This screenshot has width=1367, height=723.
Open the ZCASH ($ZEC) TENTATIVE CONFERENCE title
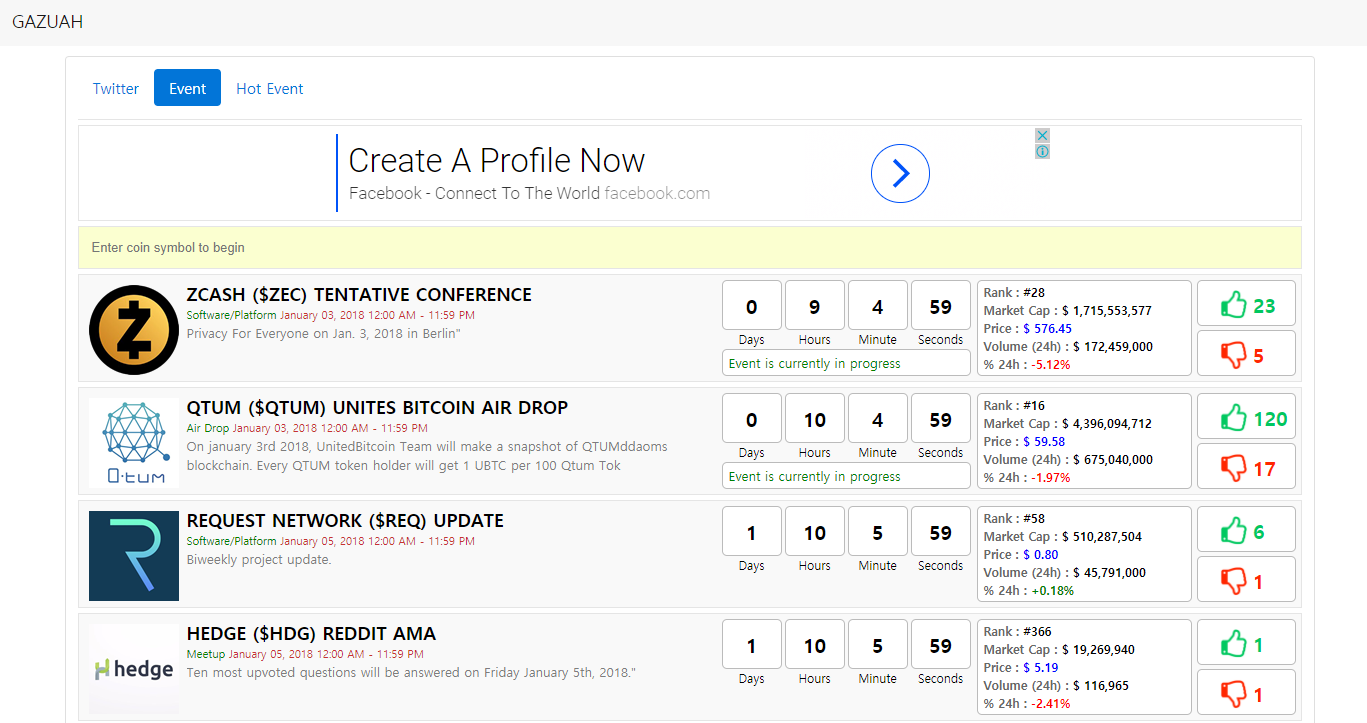[359, 295]
